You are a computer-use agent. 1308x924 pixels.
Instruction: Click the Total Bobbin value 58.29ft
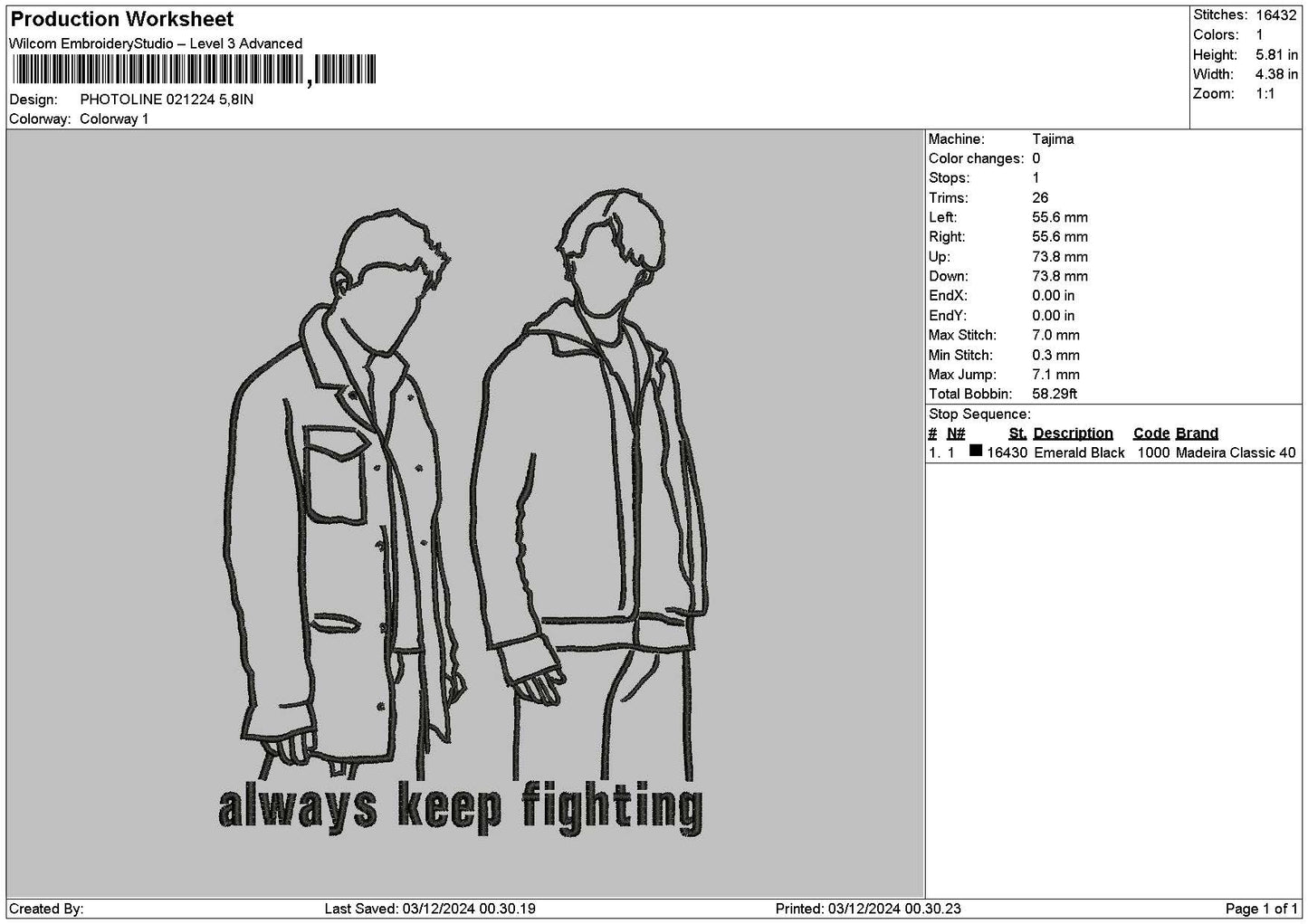coord(1055,395)
